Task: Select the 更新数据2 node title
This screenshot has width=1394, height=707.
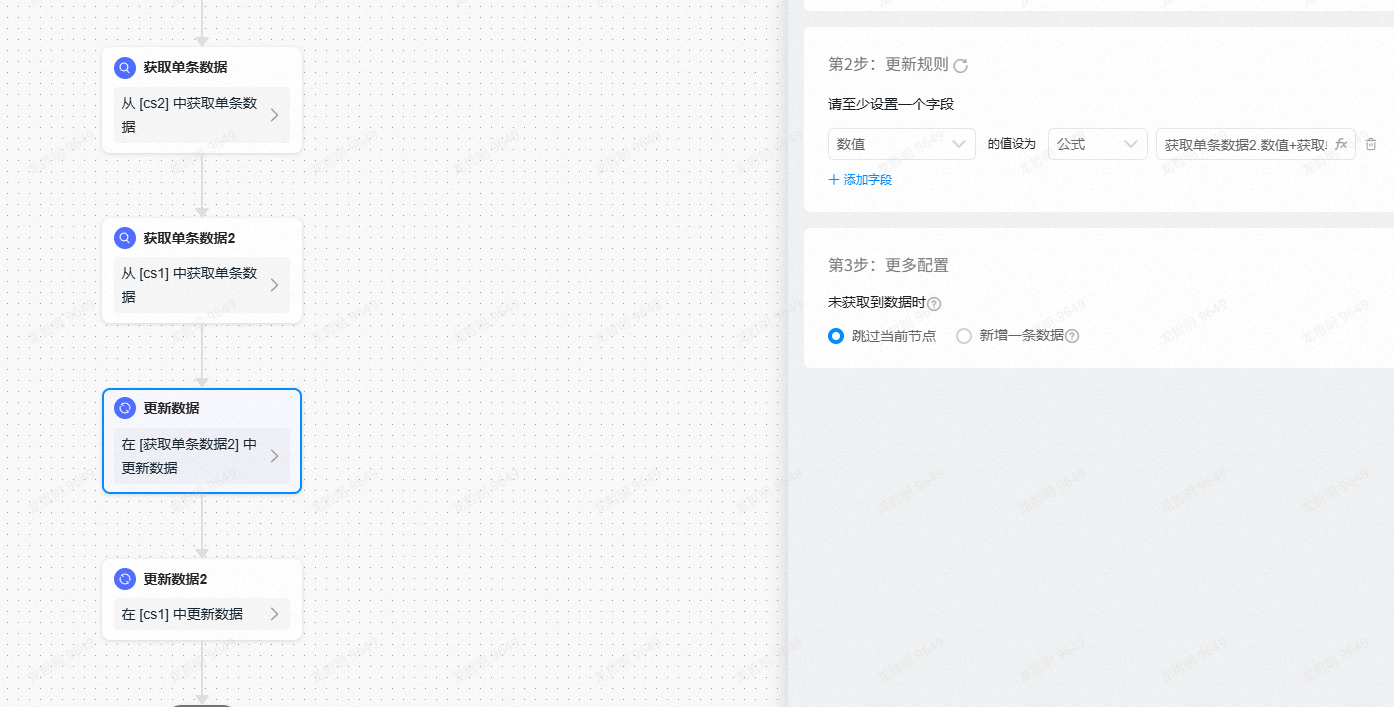Action: pyautogui.click(x=175, y=579)
